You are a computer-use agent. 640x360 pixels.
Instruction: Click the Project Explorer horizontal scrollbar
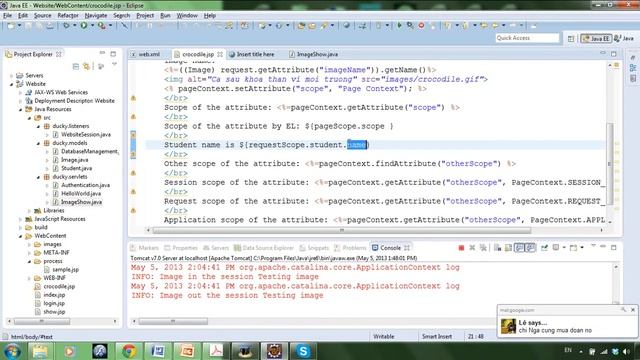pos(42,322)
